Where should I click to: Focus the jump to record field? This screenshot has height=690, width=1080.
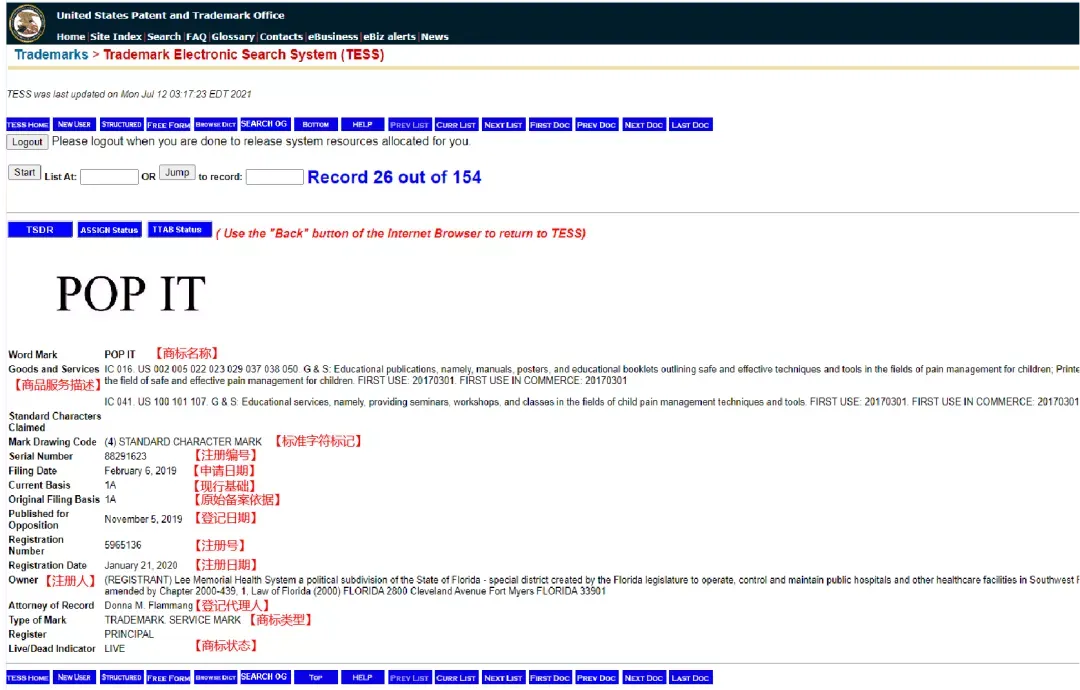coord(275,177)
